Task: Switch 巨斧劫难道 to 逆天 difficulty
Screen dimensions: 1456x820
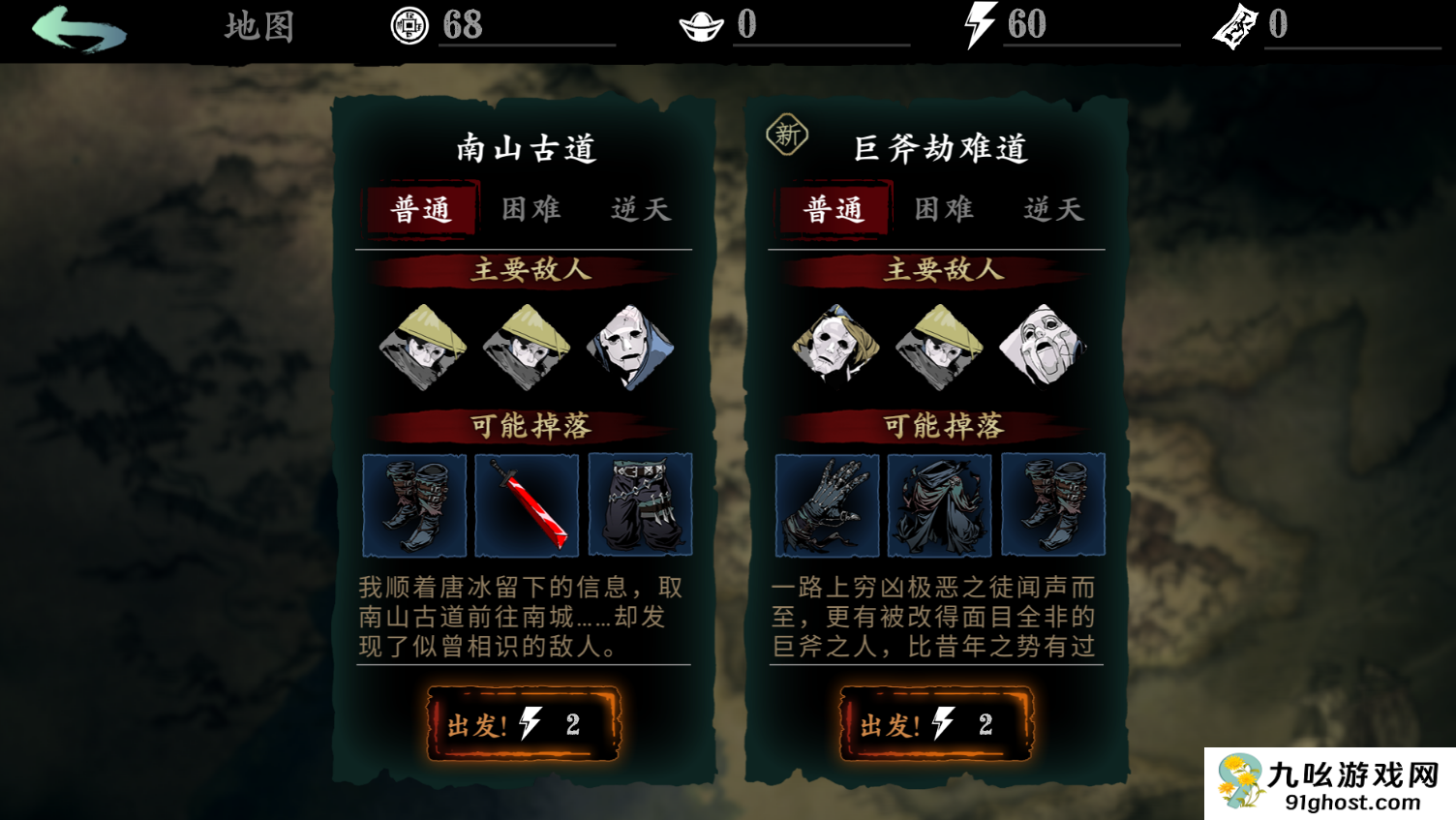Action: point(1053,209)
